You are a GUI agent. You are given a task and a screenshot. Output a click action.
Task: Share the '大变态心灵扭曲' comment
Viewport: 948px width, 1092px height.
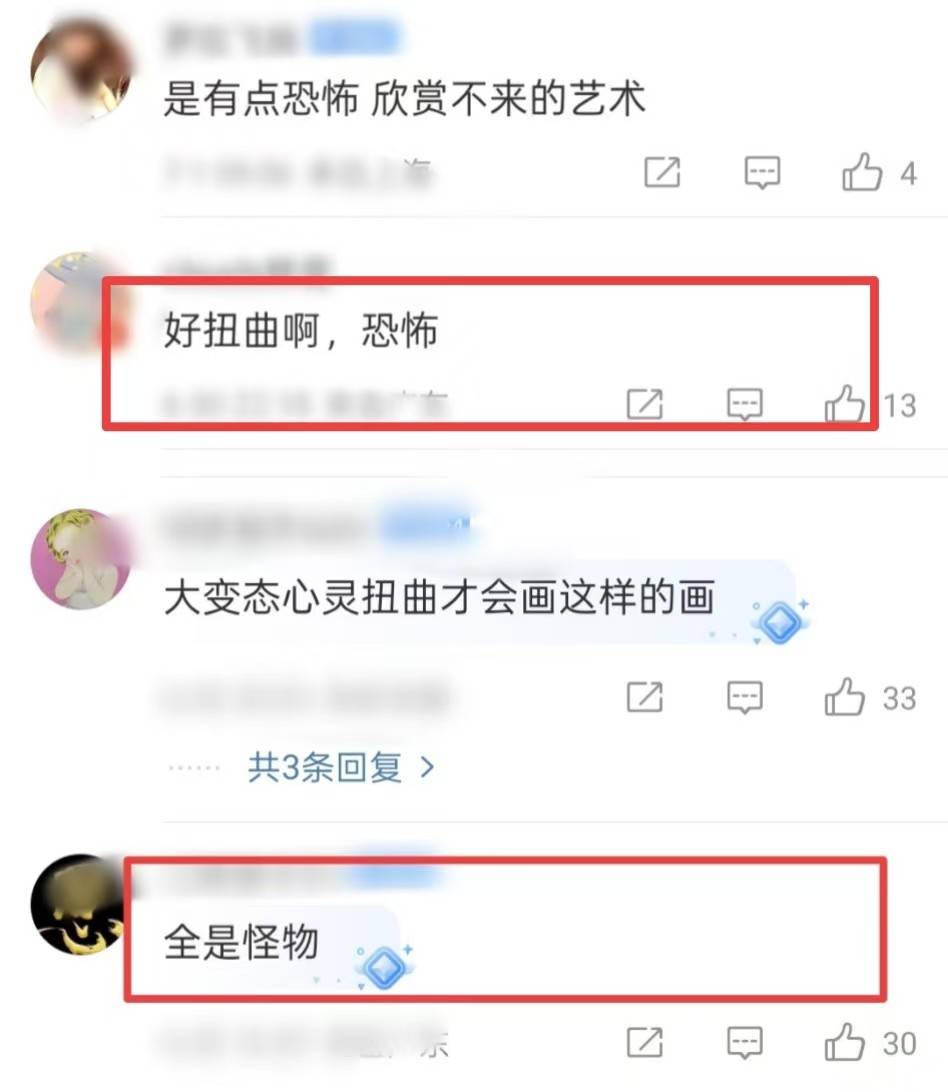(x=644, y=696)
